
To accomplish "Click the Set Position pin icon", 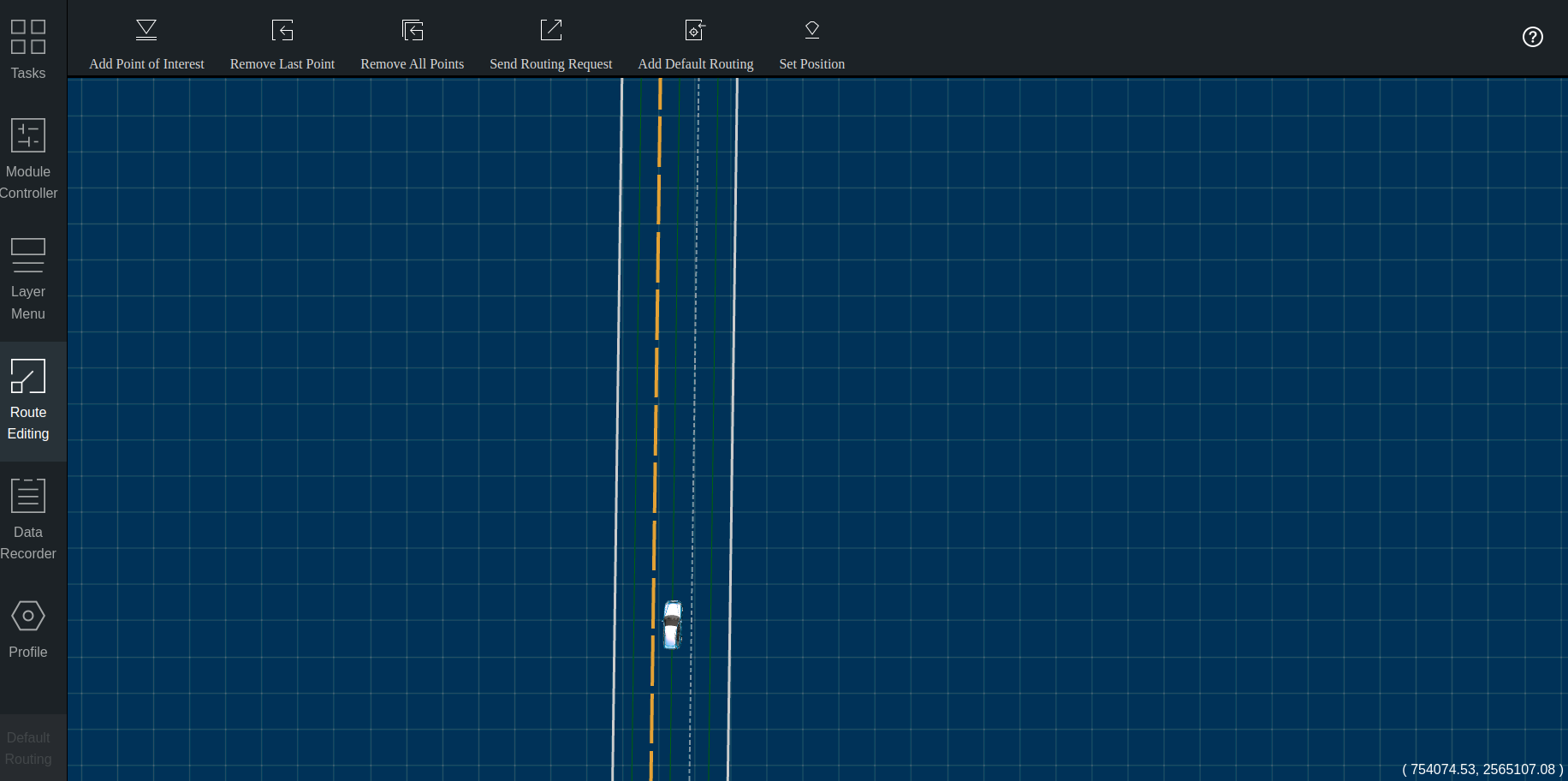I will coord(812,31).
